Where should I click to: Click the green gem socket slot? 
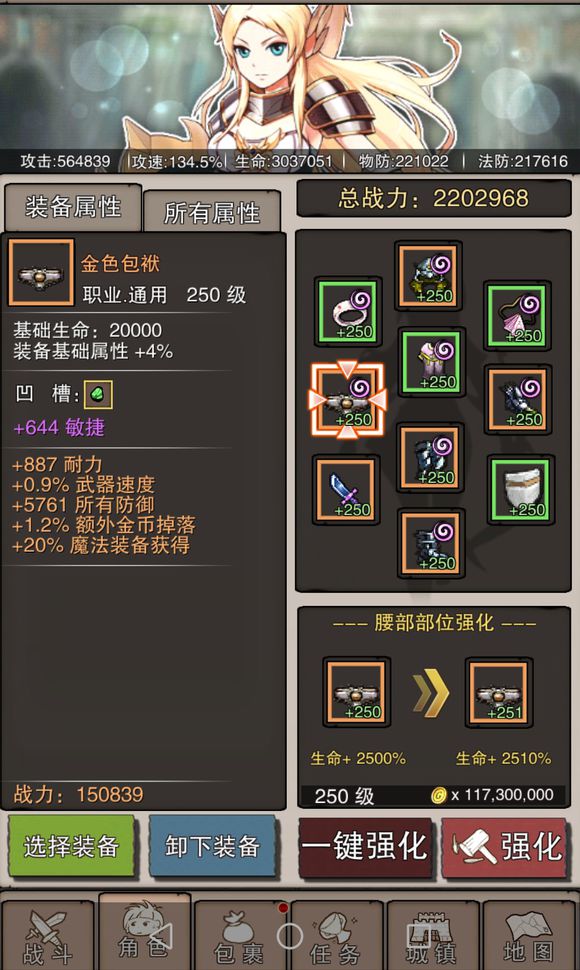click(98, 395)
